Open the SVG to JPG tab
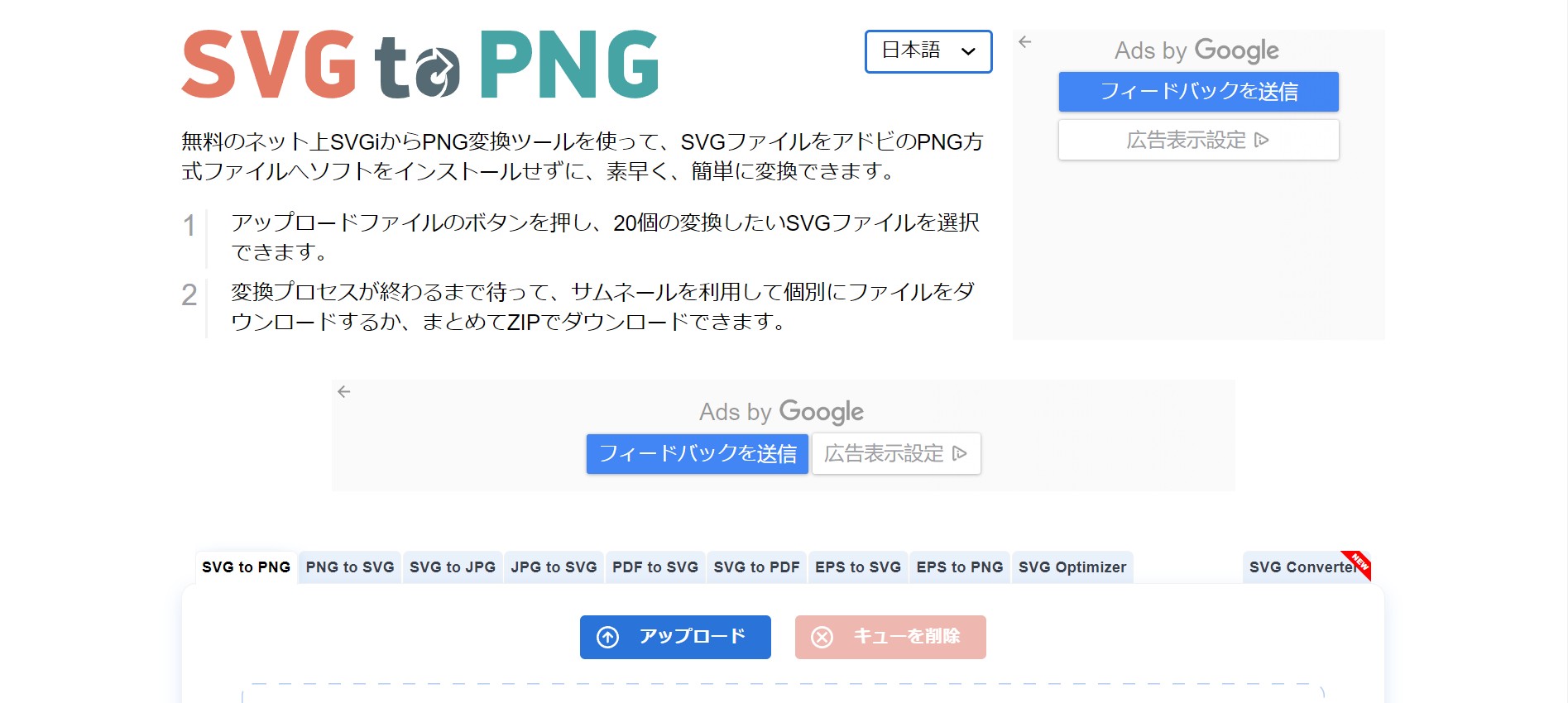The image size is (1568, 703). tap(452, 567)
